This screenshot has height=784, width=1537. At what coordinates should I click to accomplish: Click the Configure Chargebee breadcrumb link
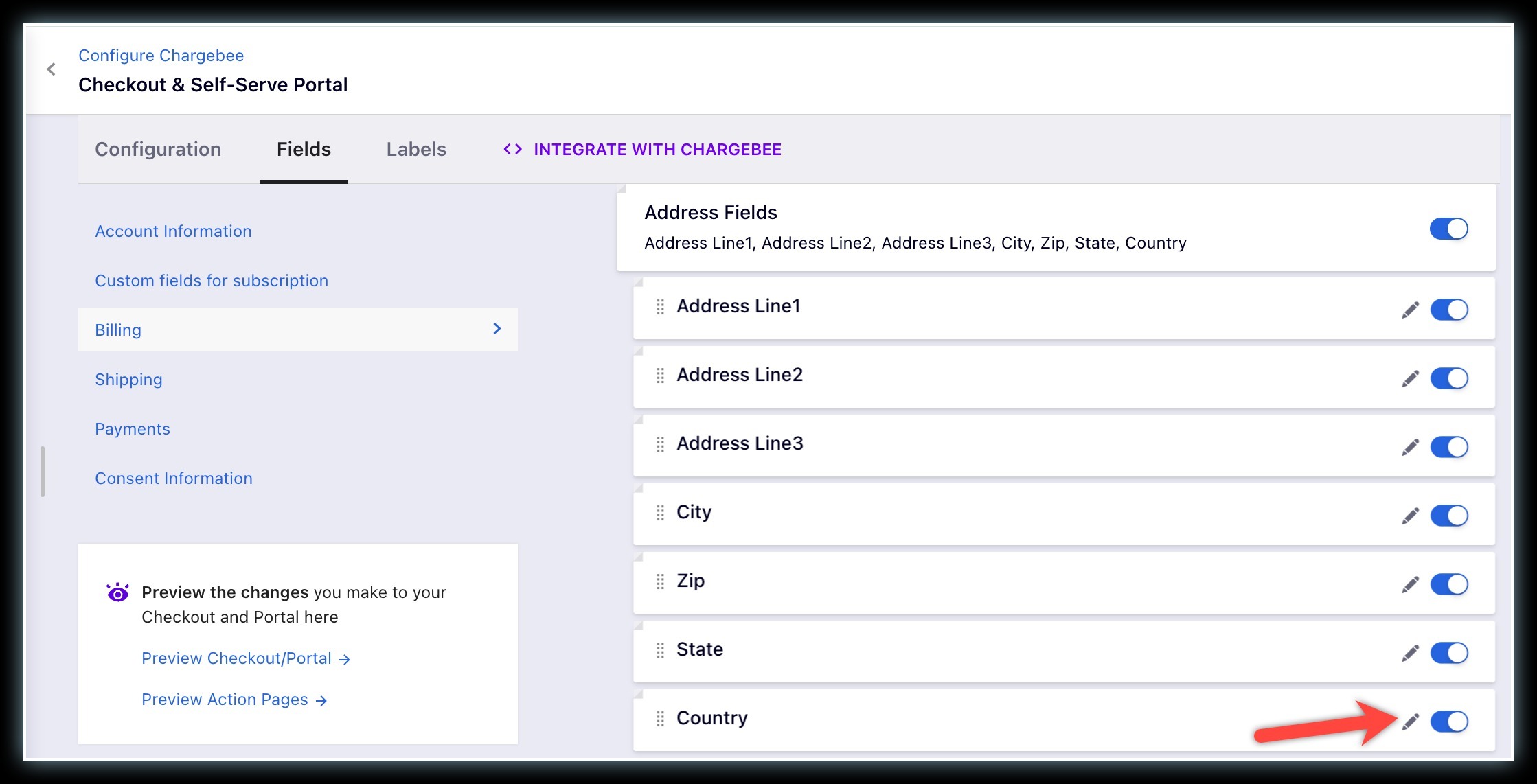click(161, 56)
